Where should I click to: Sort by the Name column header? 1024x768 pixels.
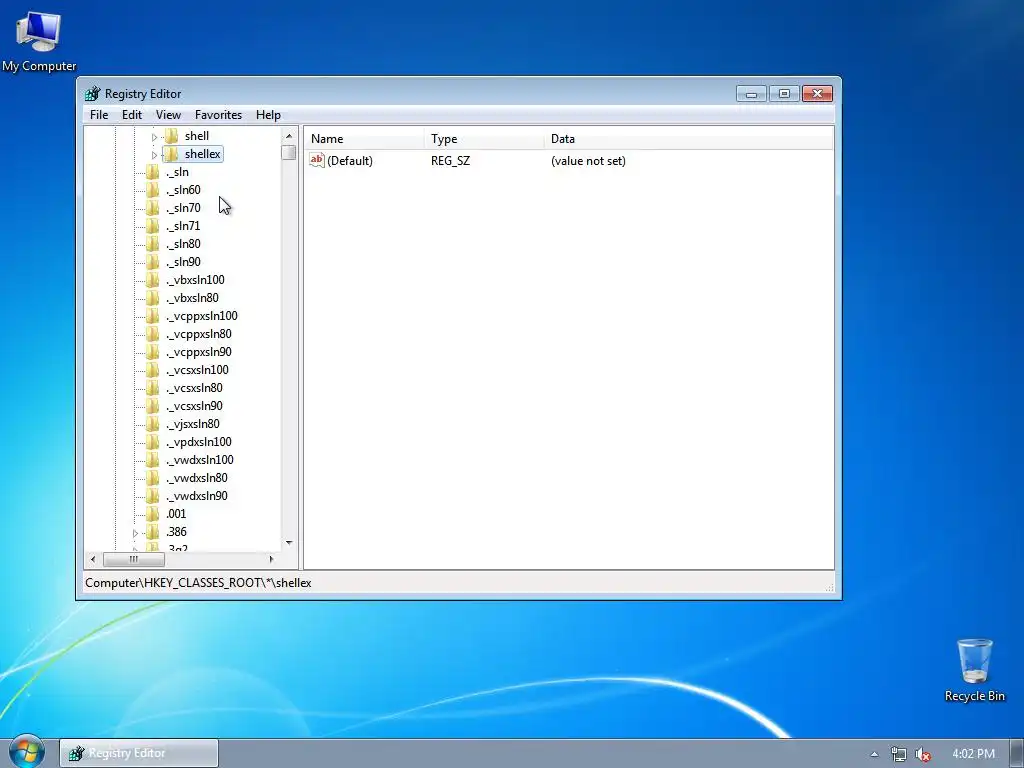[364, 138]
